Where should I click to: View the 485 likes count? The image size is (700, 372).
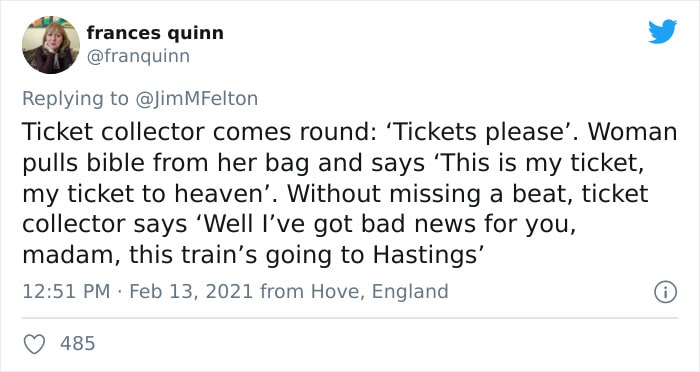click(78, 343)
